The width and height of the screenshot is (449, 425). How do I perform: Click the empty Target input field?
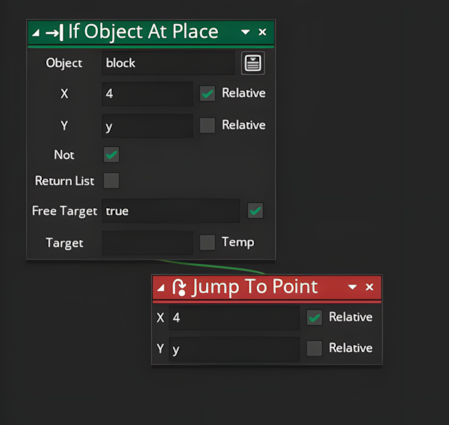coord(147,243)
